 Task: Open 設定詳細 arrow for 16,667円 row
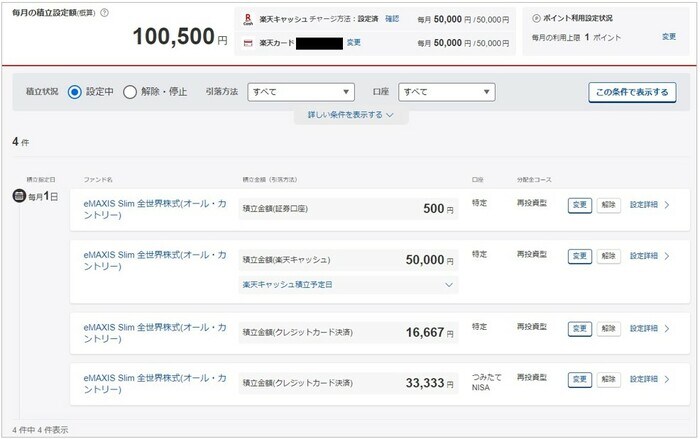pos(667,329)
